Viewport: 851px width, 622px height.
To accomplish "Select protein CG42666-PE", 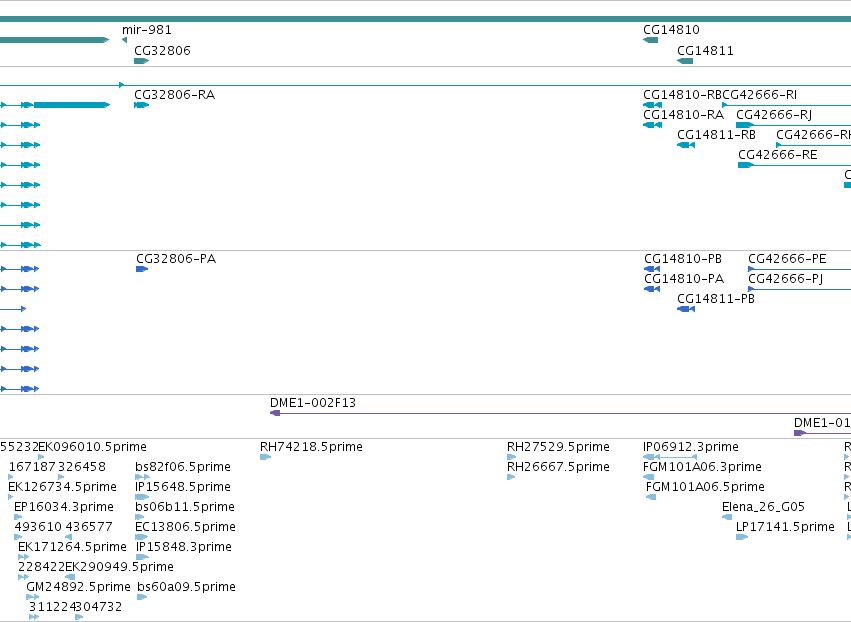I will pos(787,258).
